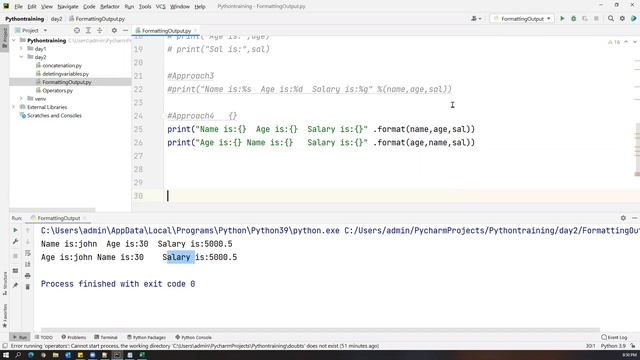Click Restore Layout icon in Run panel
This screenshot has width=640, height=360.
coord(16,271)
